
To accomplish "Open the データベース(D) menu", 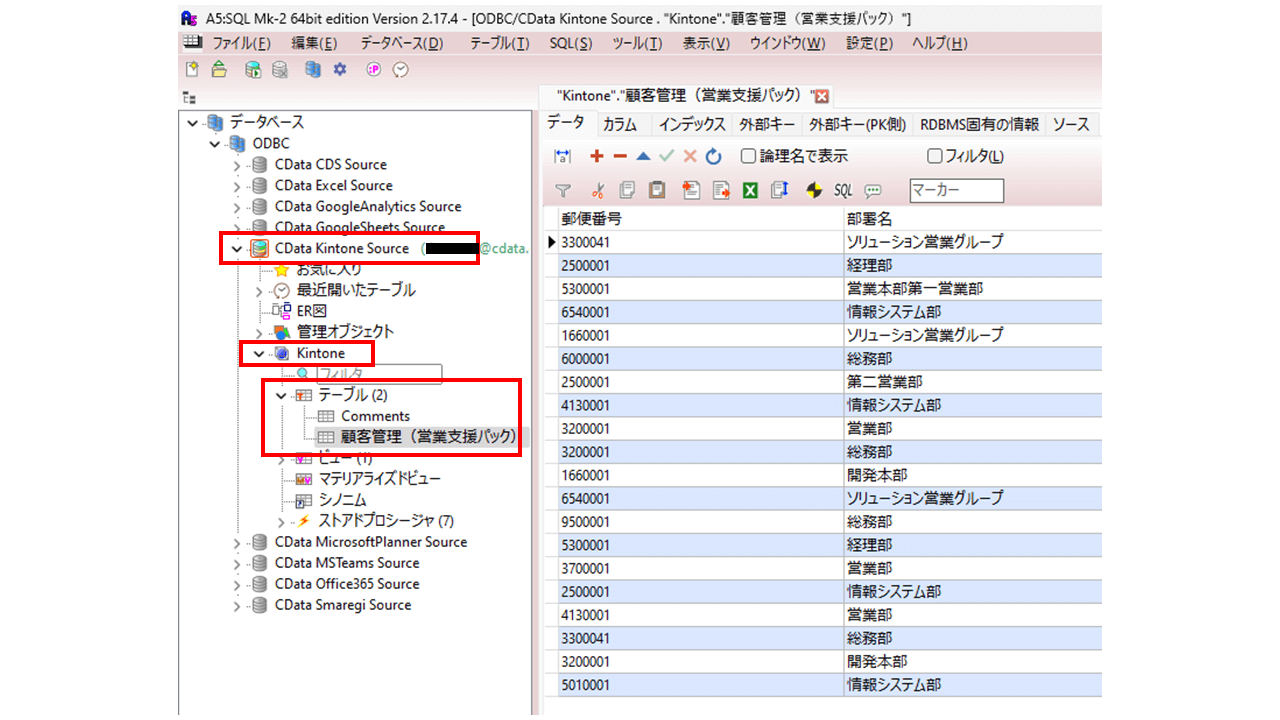I will coord(402,44).
